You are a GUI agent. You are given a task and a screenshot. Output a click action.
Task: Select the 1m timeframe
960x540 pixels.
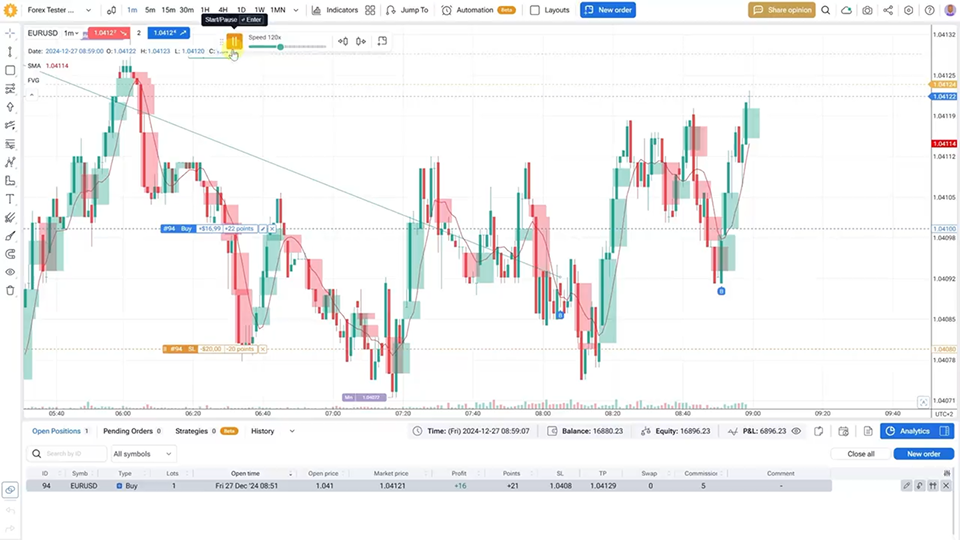[x=132, y=10]
